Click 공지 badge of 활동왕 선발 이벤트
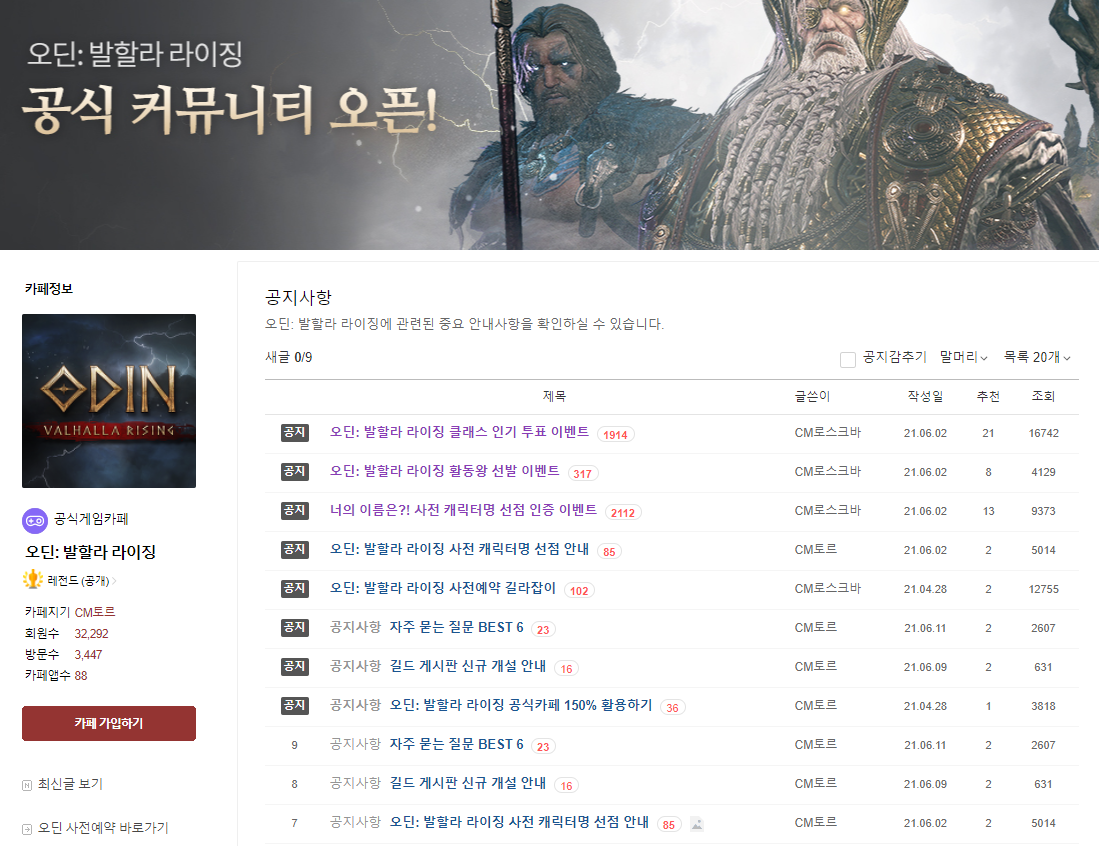This screenshot has width=1099, height=846. click(294, 472)
